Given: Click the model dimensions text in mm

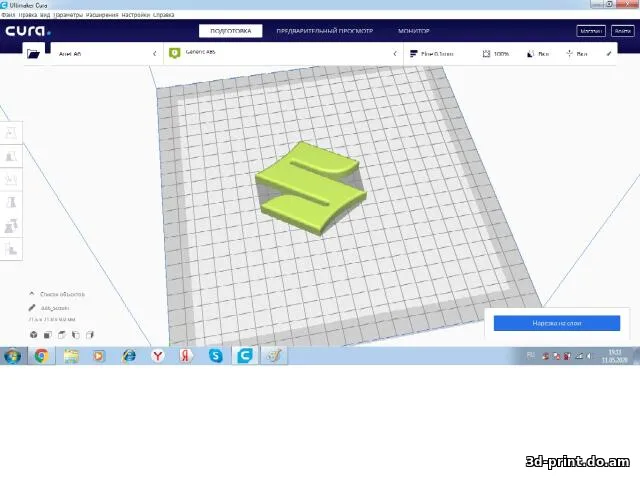Looking at the screenshot, I should click(x=52, y=319).
